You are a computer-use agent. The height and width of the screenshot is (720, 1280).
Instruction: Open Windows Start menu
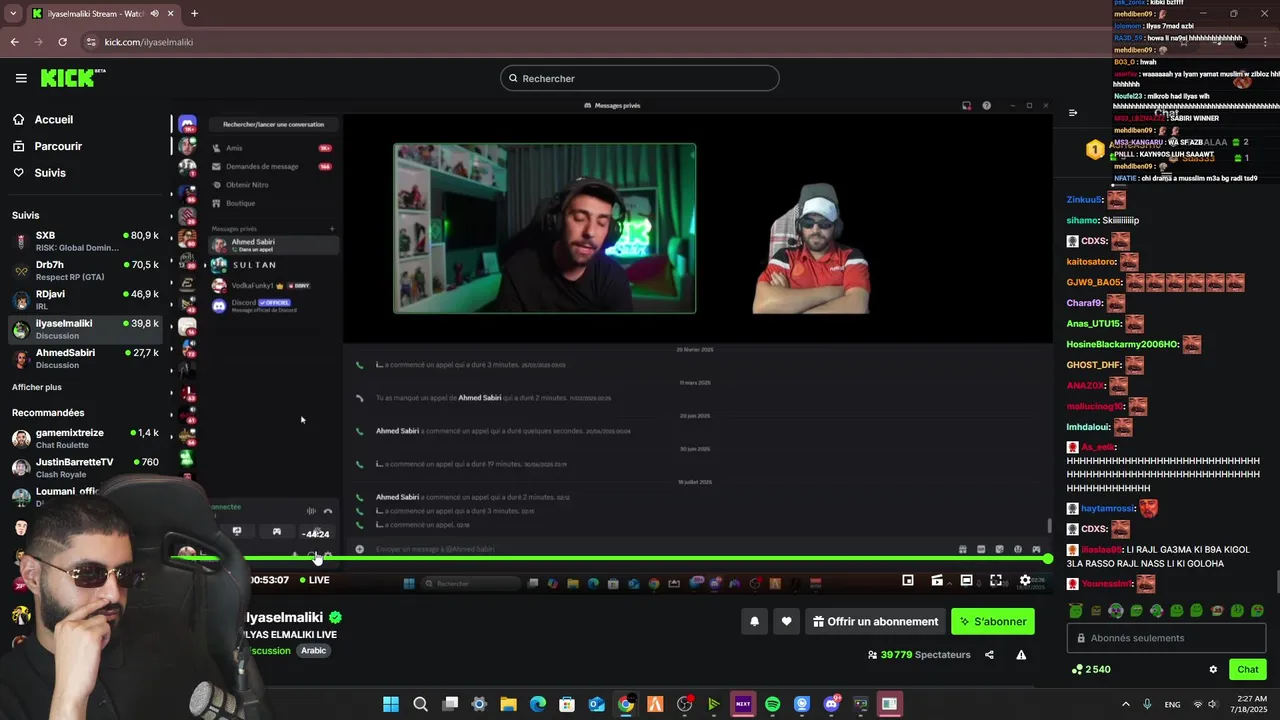click(391, 704)
